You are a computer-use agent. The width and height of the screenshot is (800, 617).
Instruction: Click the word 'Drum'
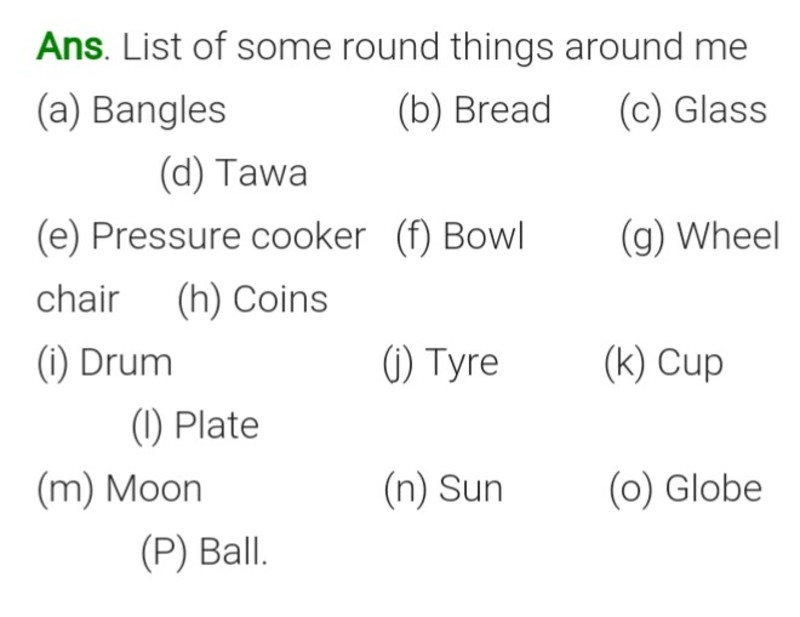click(126, 362)
